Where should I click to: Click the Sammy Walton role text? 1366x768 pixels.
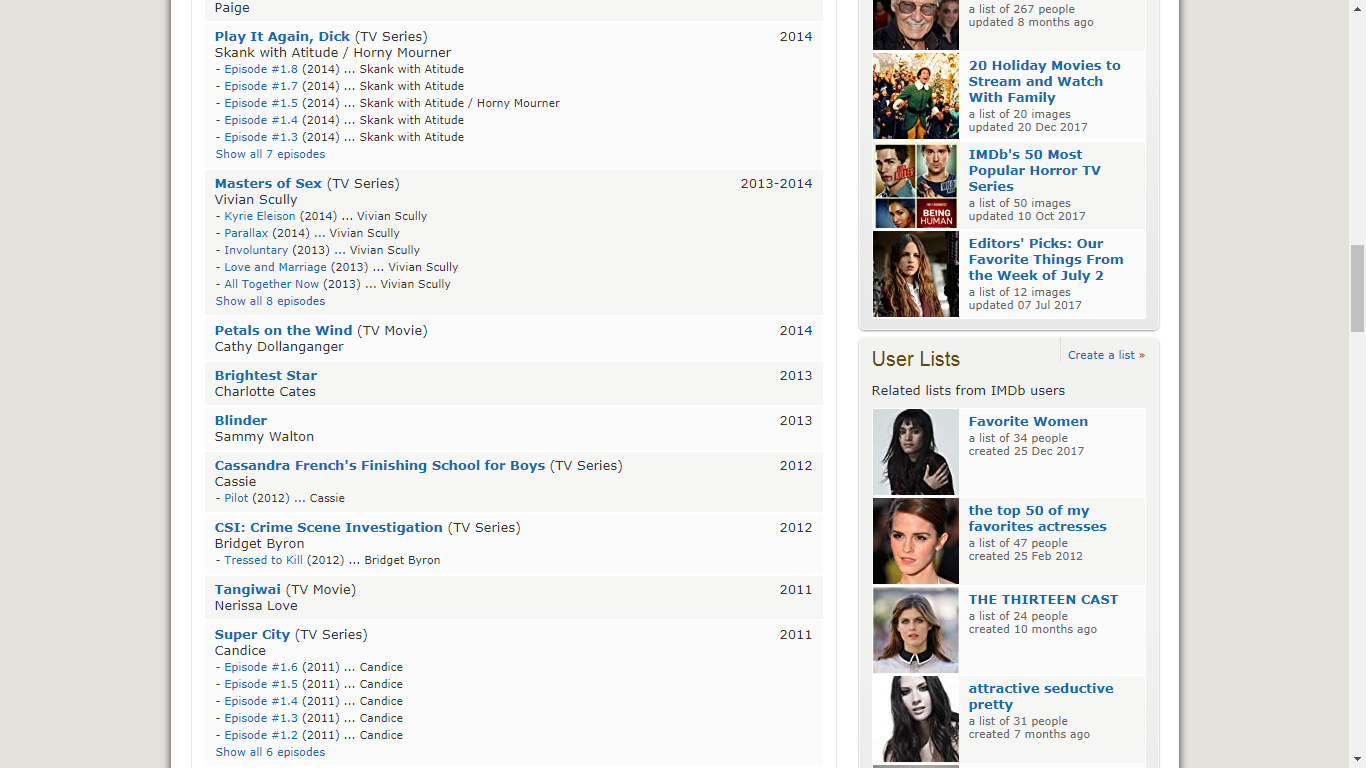click(x=264, y=437)
